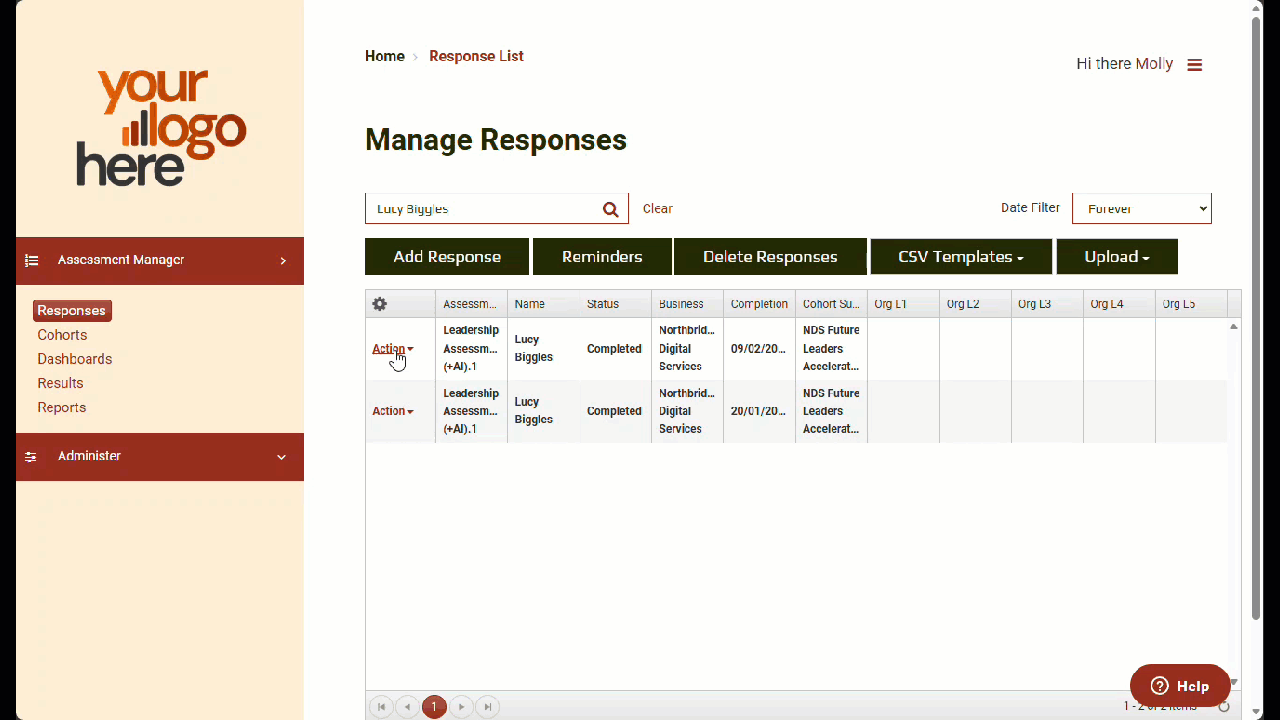
Task: Go to the first page of results
Action: [x=381, y=707]
